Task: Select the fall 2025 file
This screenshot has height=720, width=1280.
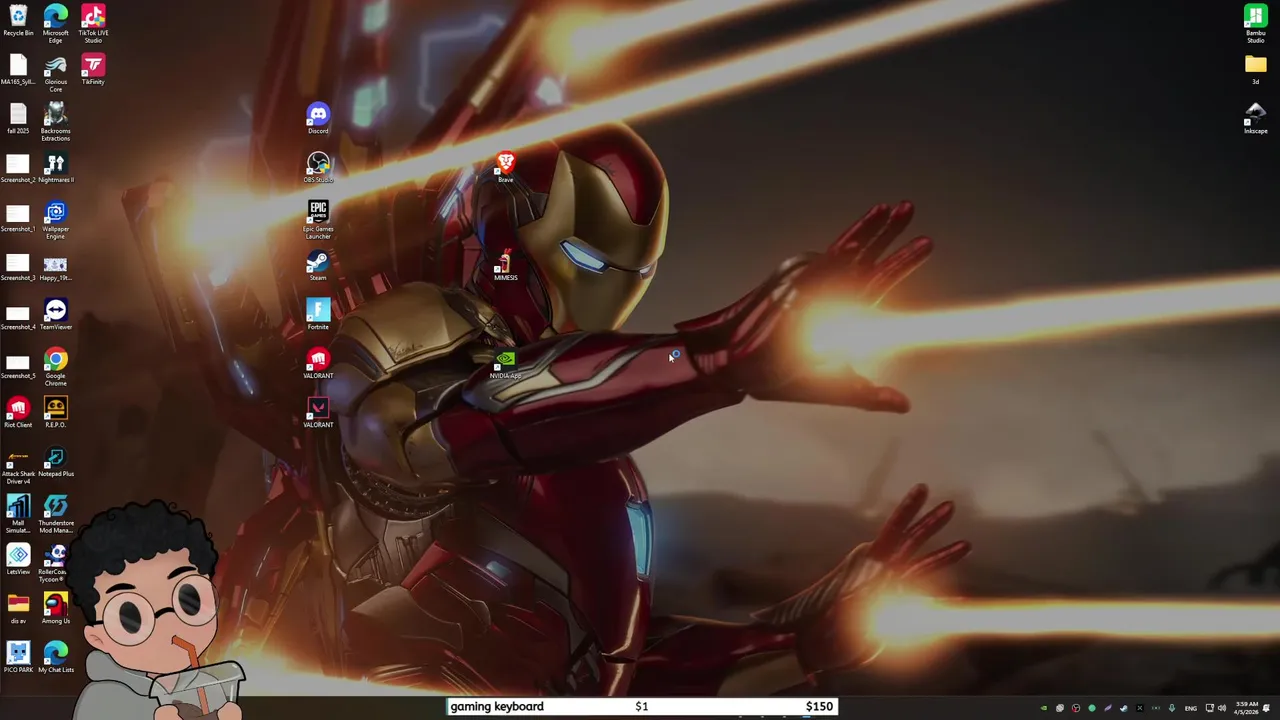Action: tap(18, 118)
